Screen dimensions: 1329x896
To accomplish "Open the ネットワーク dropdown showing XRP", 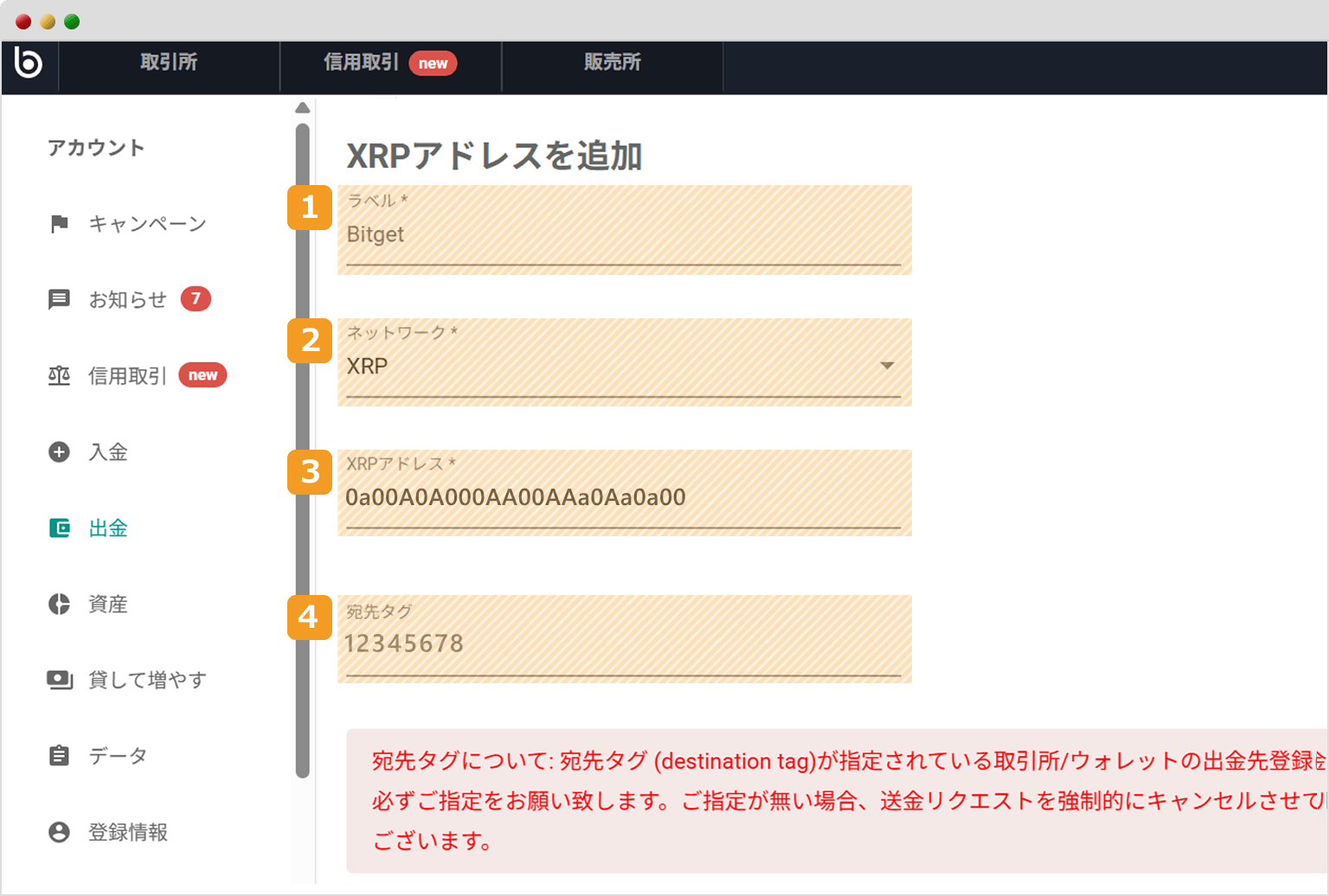I will (606, 365).
